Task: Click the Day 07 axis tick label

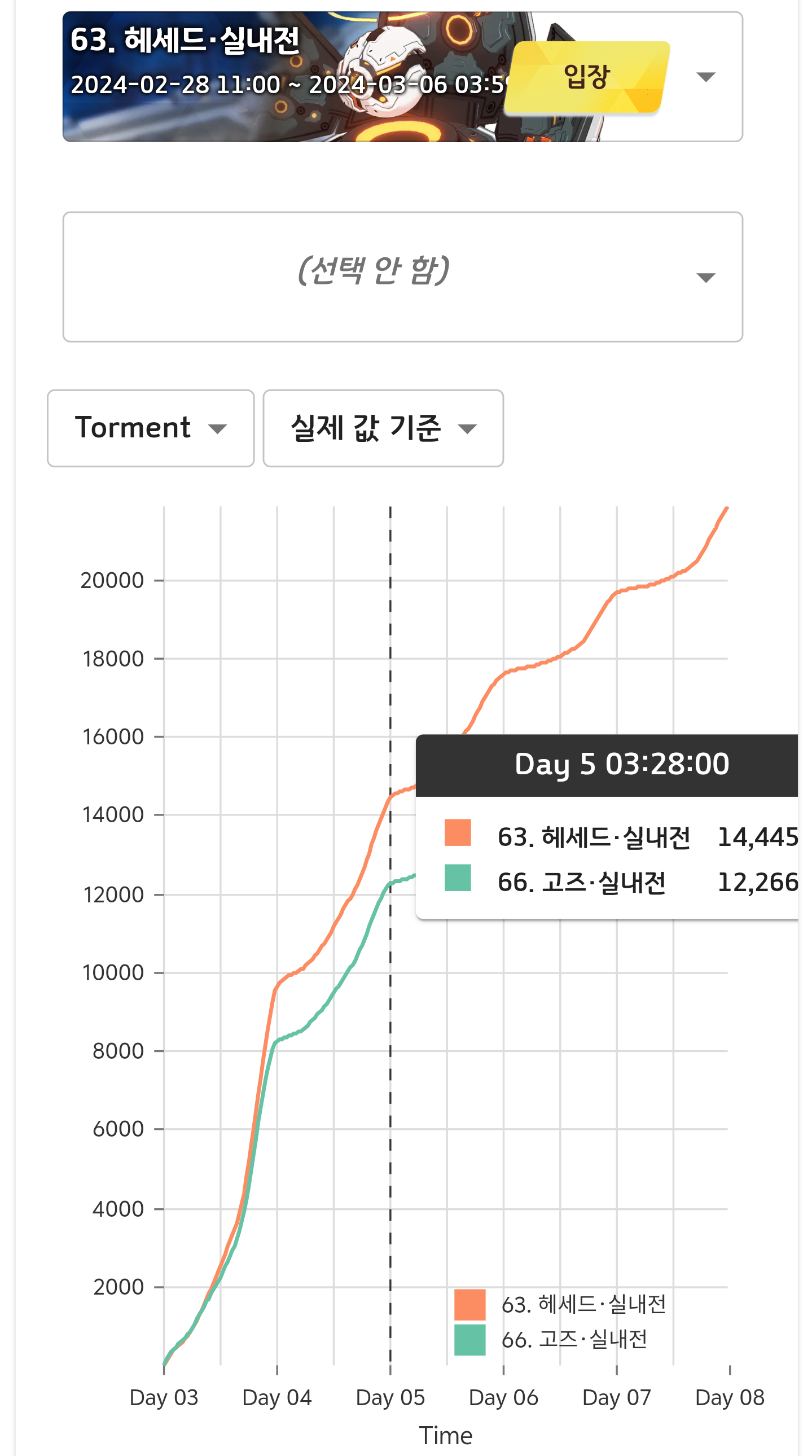Action: pos(616,1397)
